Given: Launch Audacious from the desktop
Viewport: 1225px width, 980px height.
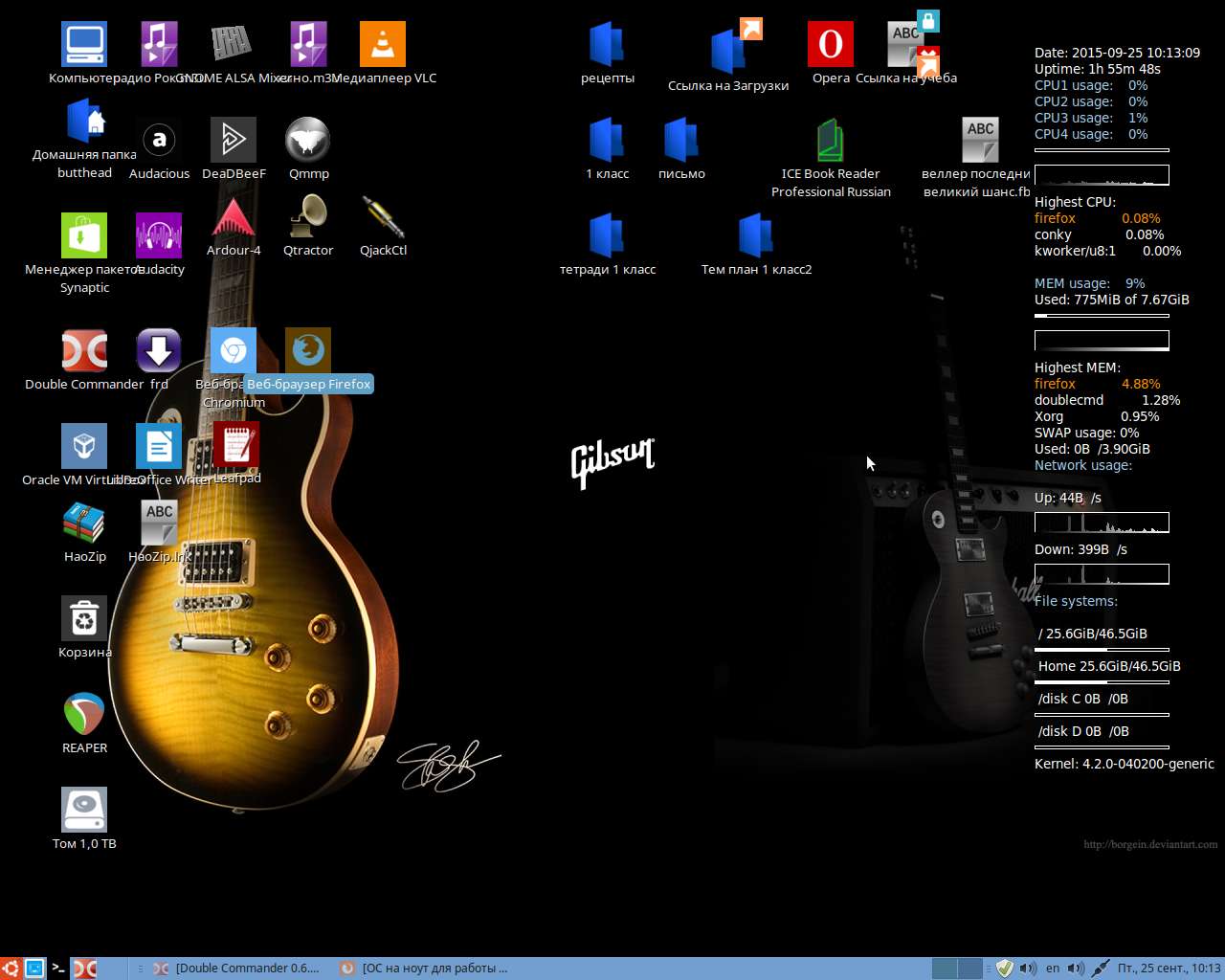Looking at the screenshot, I should tap(159, 141).
